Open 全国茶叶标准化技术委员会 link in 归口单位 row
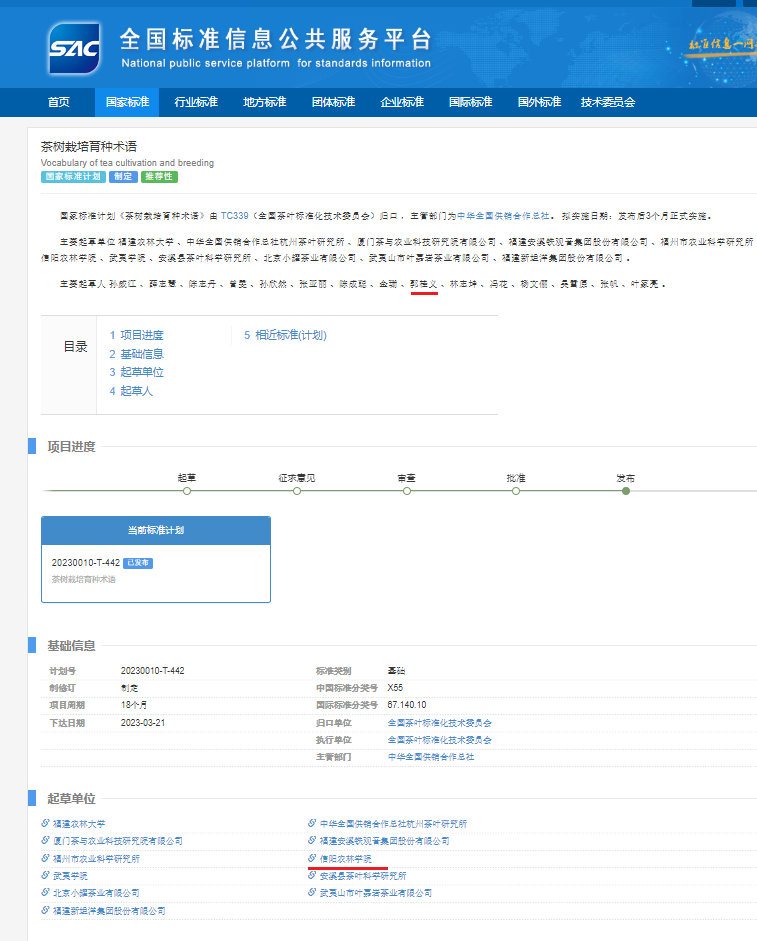This screenshot has height=941, width=757. pyautogui.click(x=439, y=722)
